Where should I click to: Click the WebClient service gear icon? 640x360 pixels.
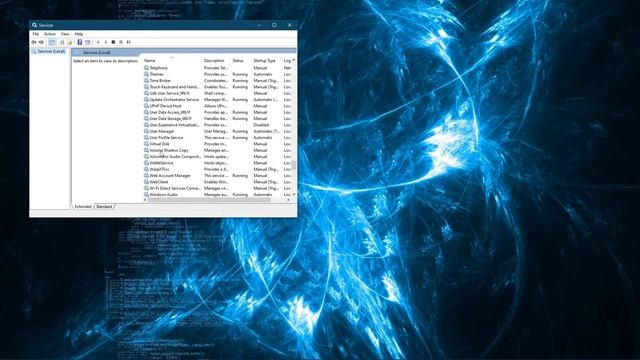point(146,182)
